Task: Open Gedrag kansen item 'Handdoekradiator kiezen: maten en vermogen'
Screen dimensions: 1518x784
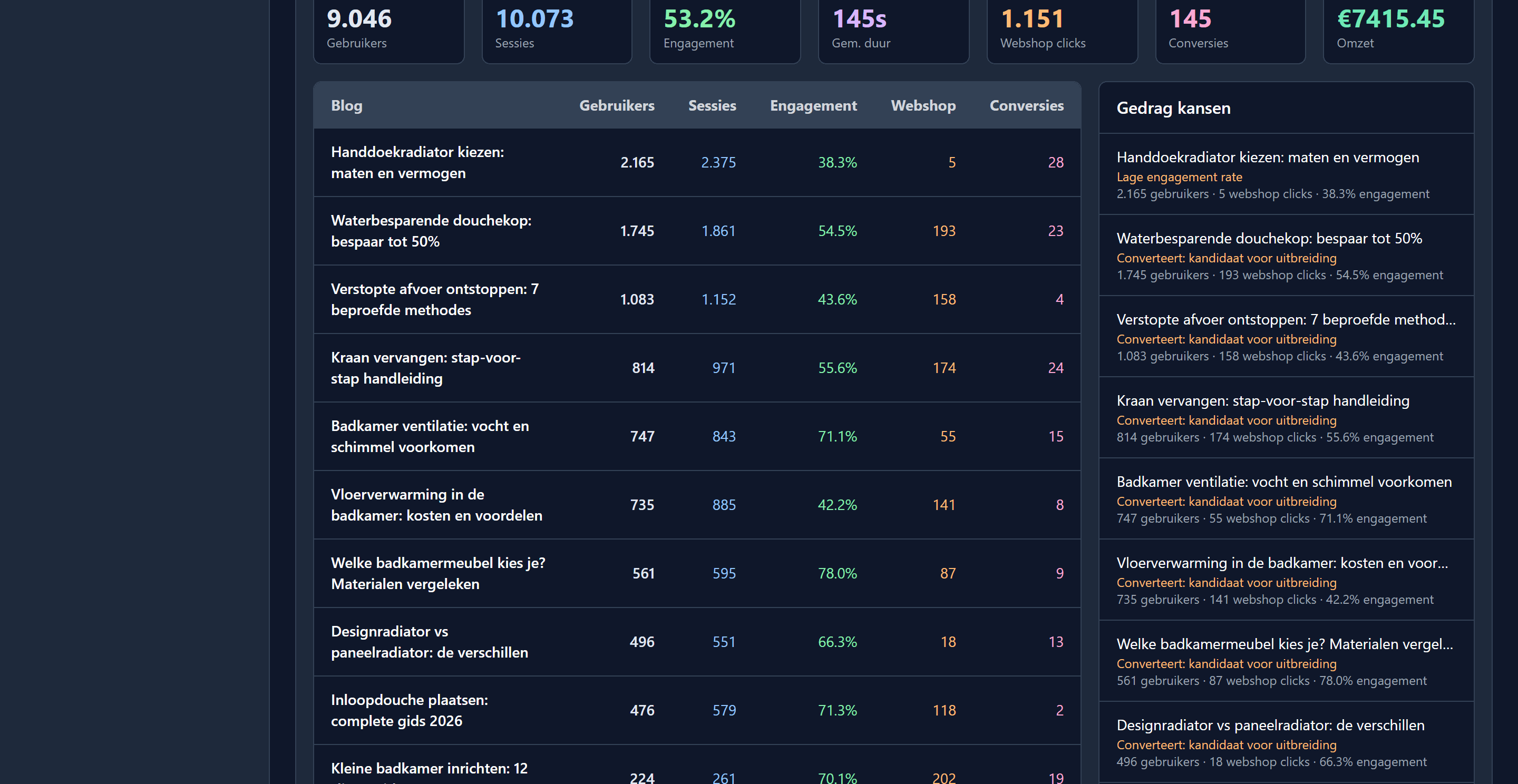Action: (x=1287, y=174)
